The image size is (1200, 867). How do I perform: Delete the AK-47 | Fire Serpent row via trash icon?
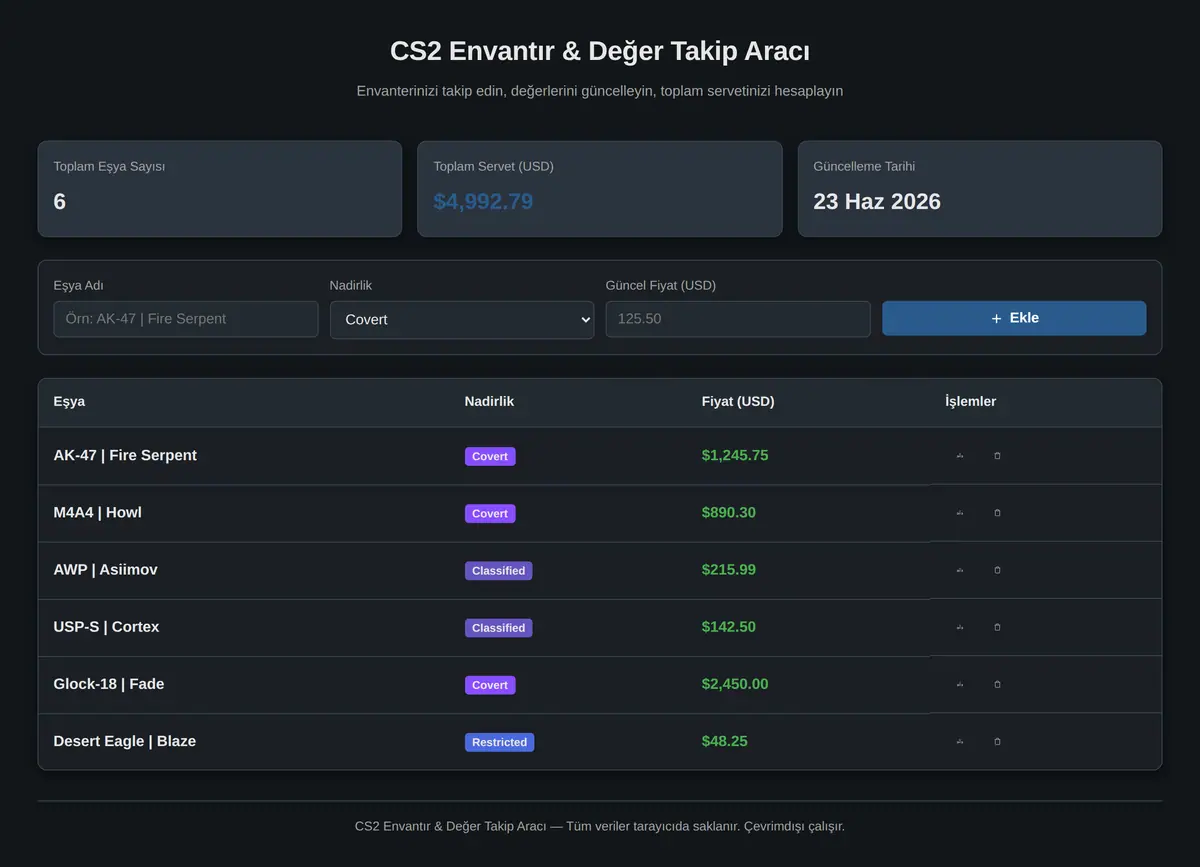[997, 456]
